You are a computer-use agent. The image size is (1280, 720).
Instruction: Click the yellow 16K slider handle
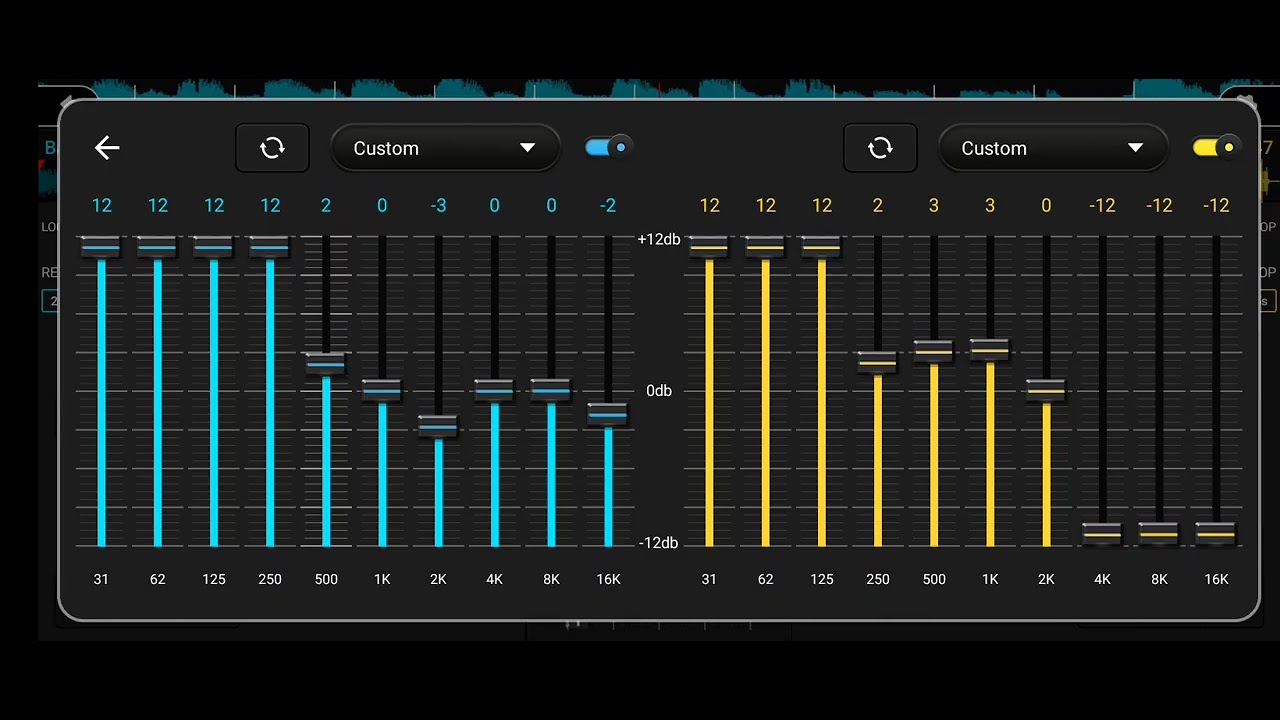tap(1216, 534)
